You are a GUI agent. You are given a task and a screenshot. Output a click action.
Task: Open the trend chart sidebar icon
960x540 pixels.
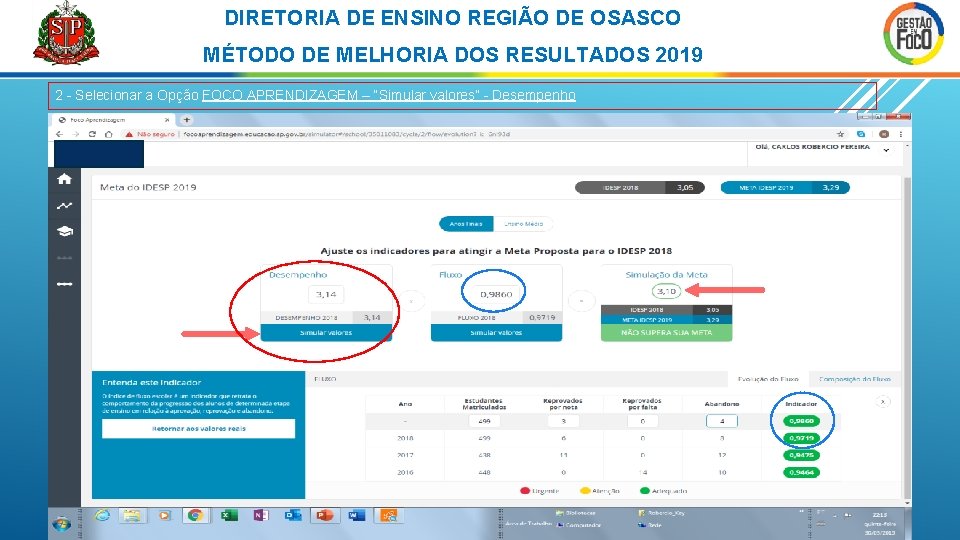64,206
